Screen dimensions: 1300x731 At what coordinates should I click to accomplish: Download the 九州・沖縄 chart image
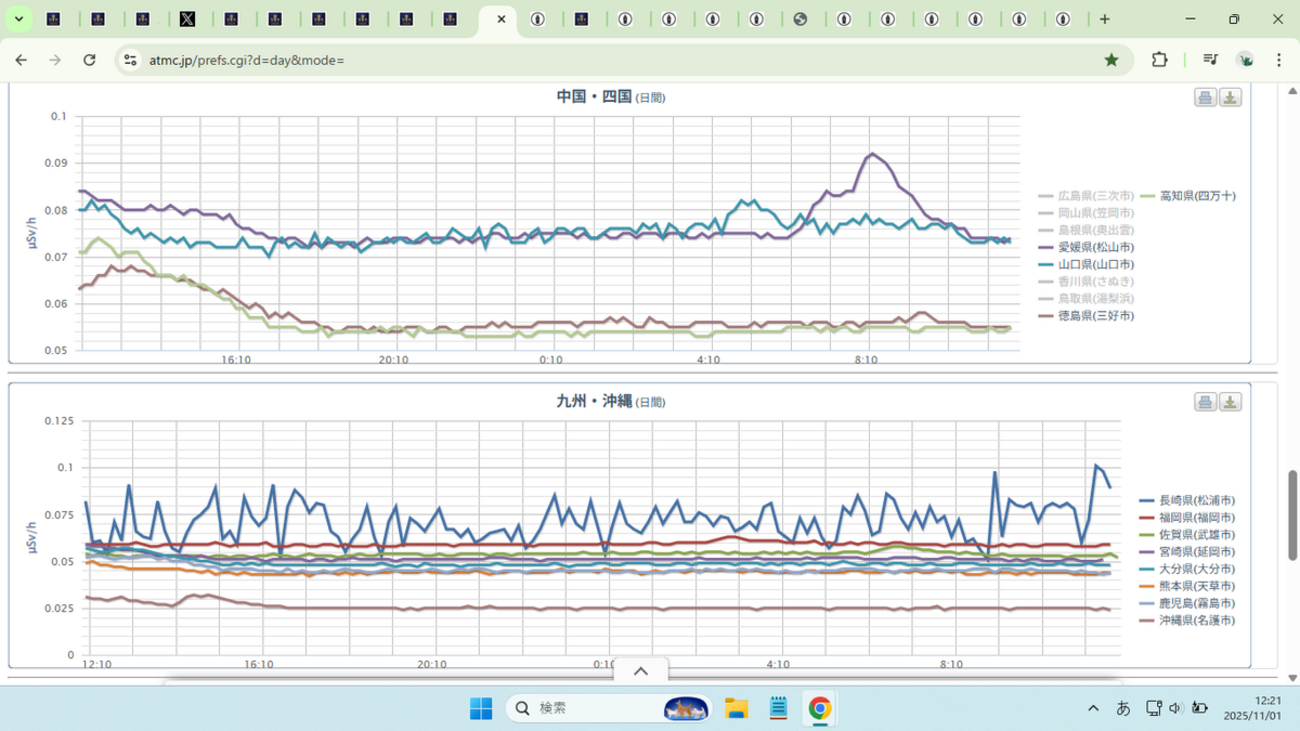1230,402
